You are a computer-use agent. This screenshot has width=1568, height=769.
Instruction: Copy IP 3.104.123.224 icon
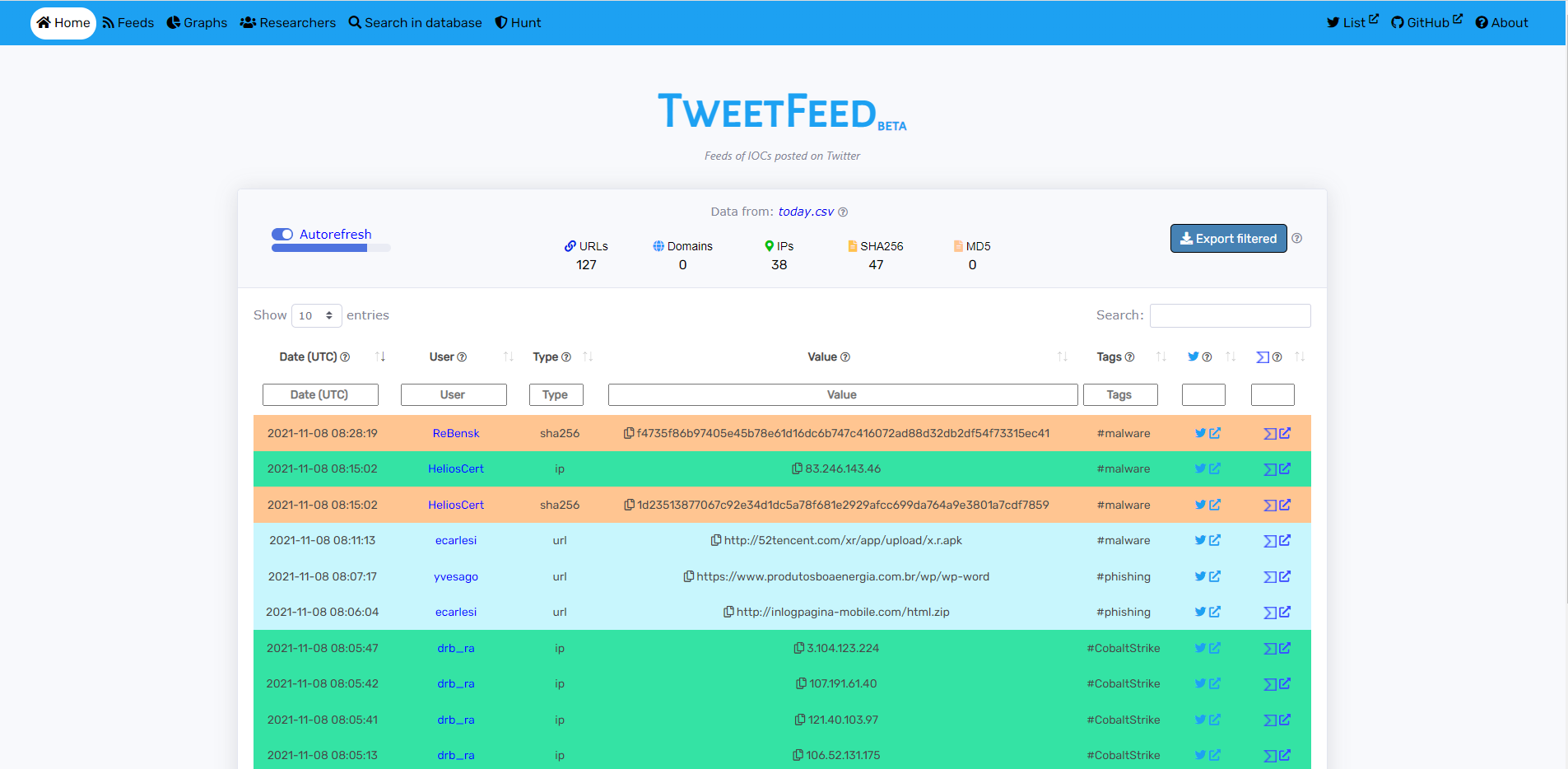pyautogui.click(x=798, y=648)
